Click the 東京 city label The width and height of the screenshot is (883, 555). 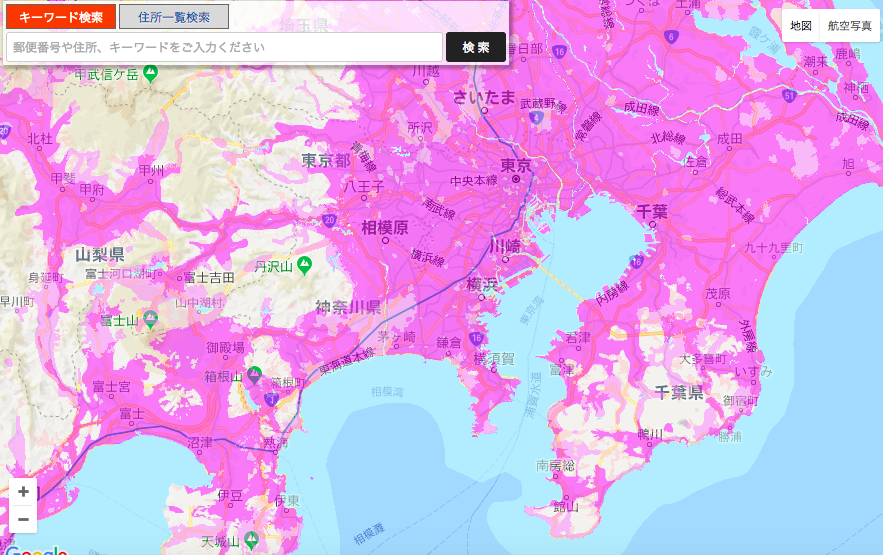[516, 165]
